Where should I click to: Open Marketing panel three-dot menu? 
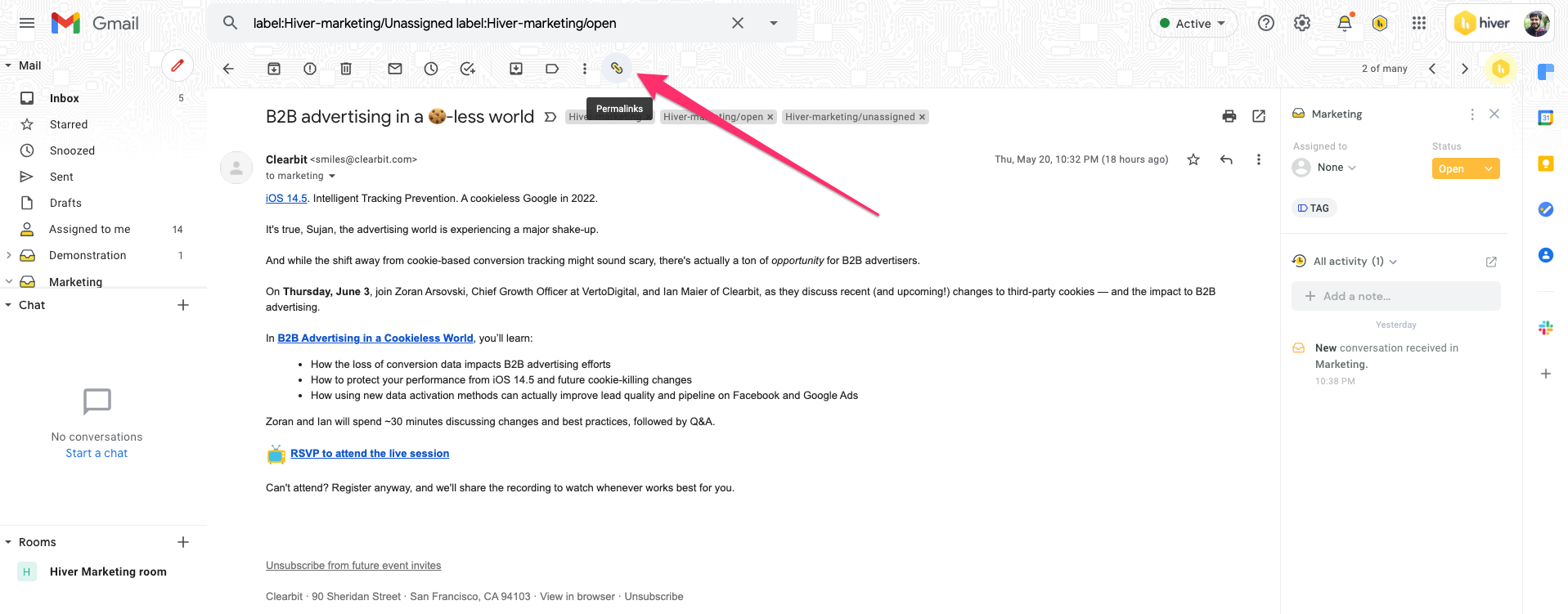pyautogui.click(x=1472, y=114)
